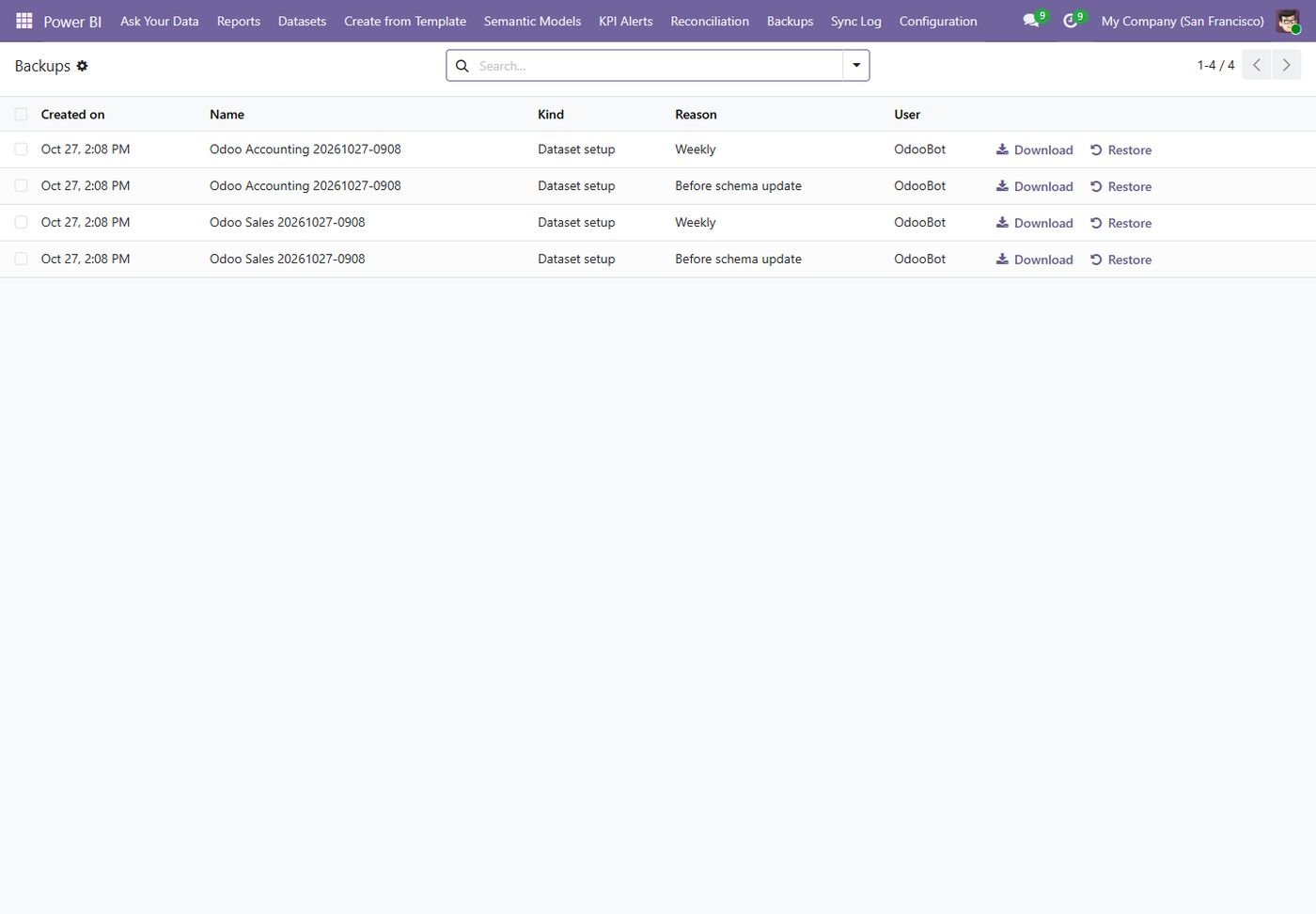Click the search magnifier icon
The width and height of the screenshot is (1316, 914).
click(x=462, y=66)
